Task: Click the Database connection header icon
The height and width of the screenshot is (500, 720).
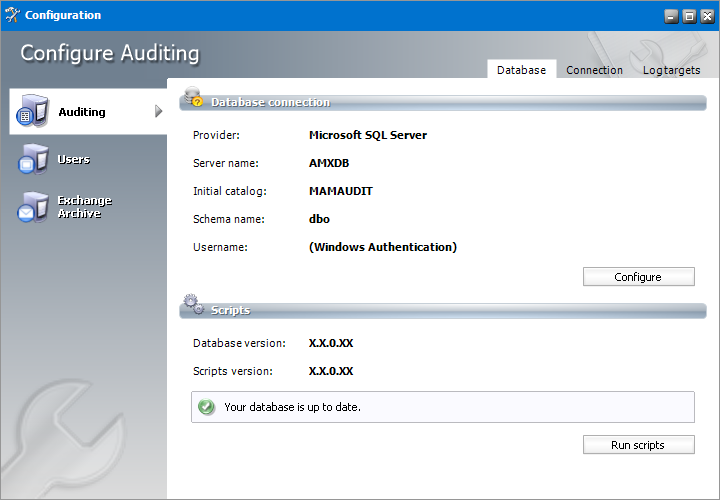Action: point(192,97)
